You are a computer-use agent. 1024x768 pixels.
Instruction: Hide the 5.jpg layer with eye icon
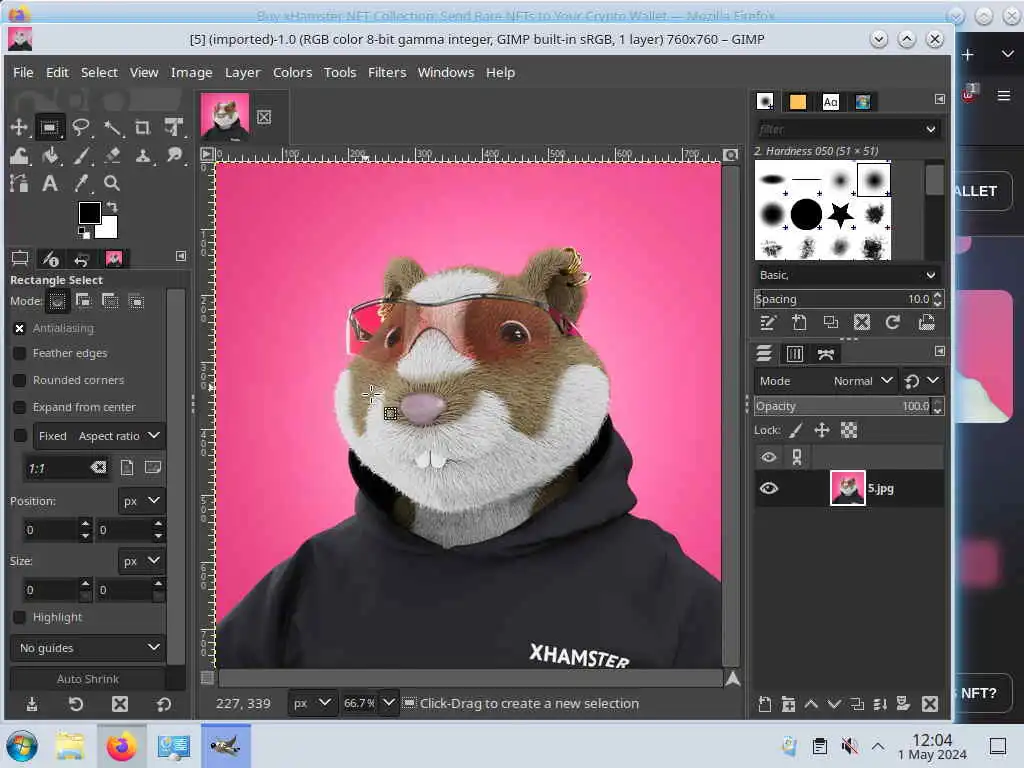coord(769,488)
